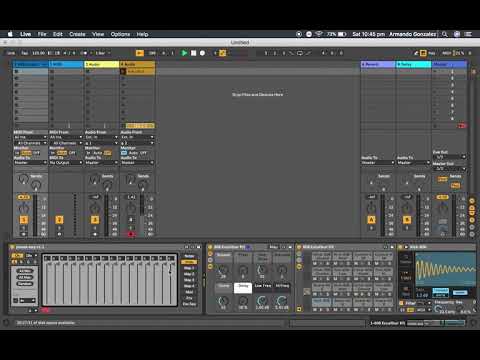Toggle the Mixer section selector at right edge
This screenshot has height=360, width=480.
[472, 220]
